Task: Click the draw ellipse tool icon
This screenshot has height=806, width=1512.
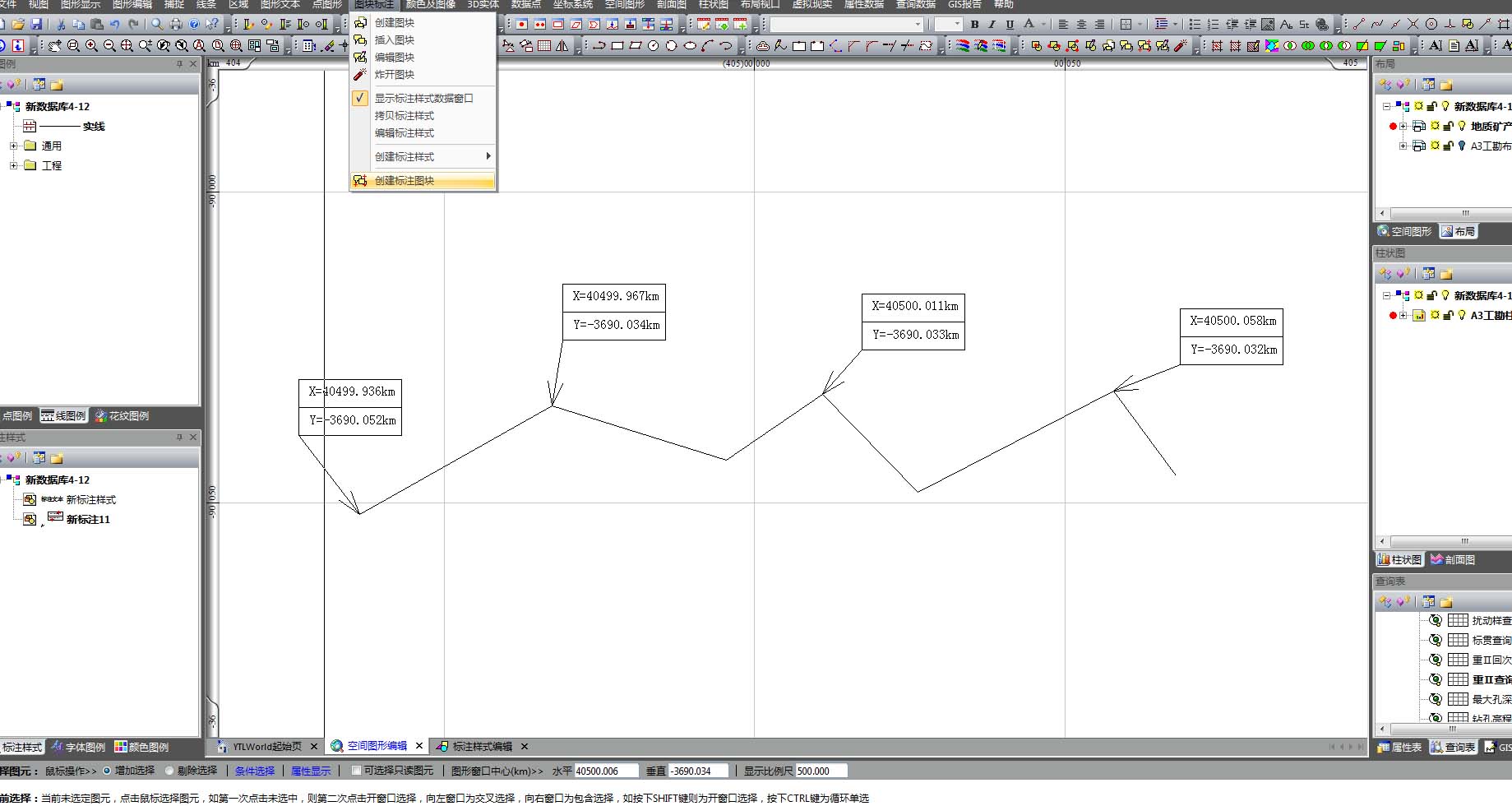Action: coord(690,46)
